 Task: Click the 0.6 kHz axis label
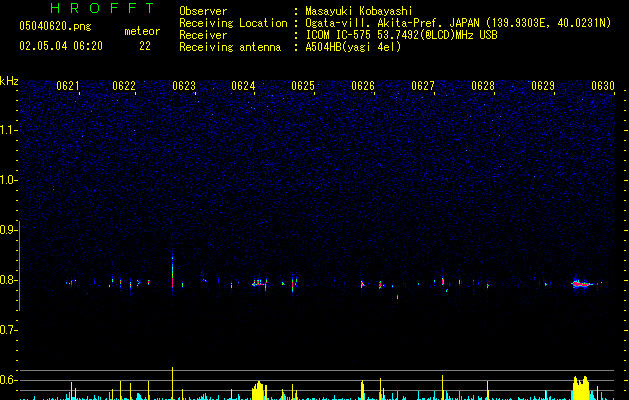pyautogui.click(x=8, y=380)
